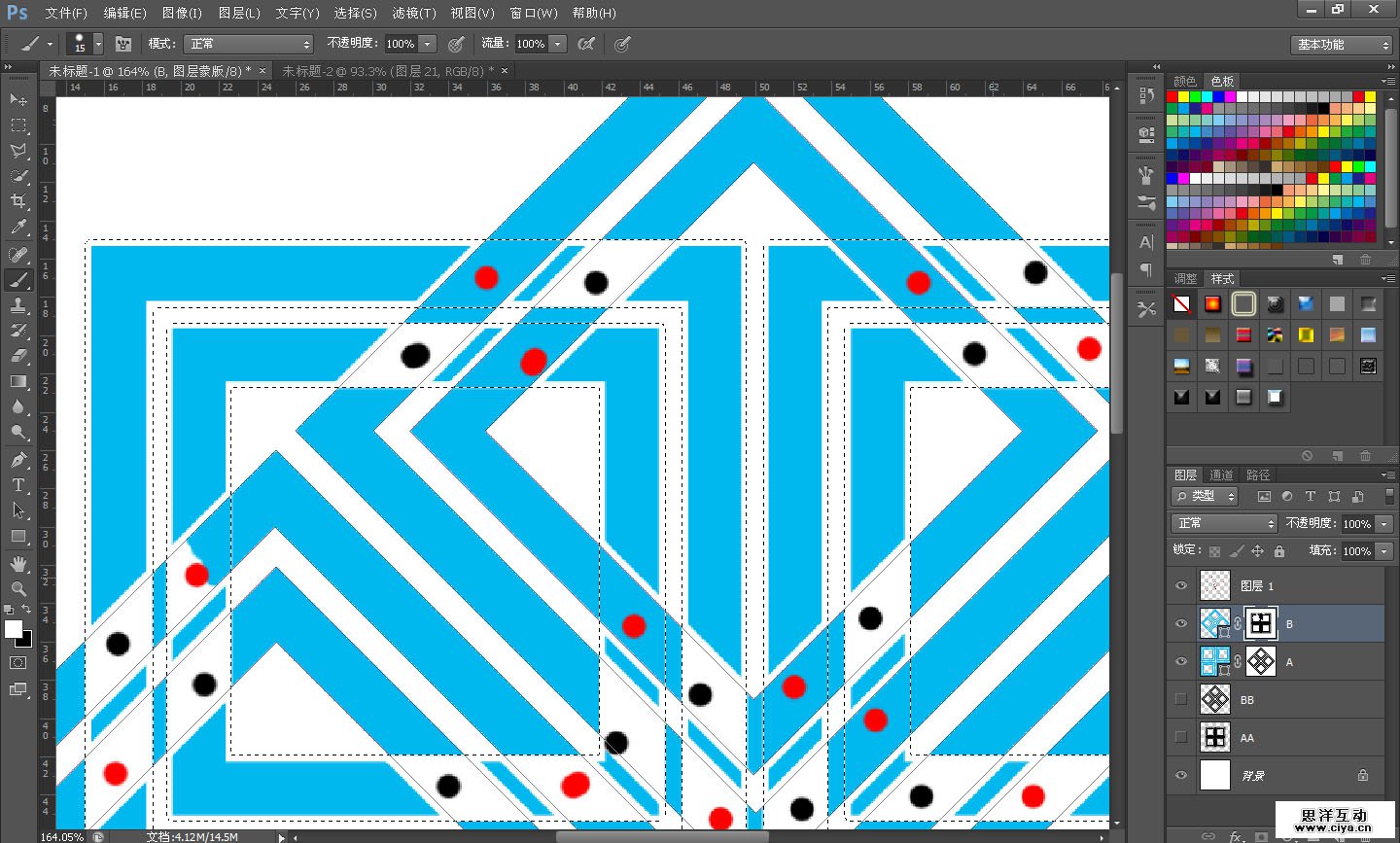Pick the Eyedropper tool

[18, 228]
